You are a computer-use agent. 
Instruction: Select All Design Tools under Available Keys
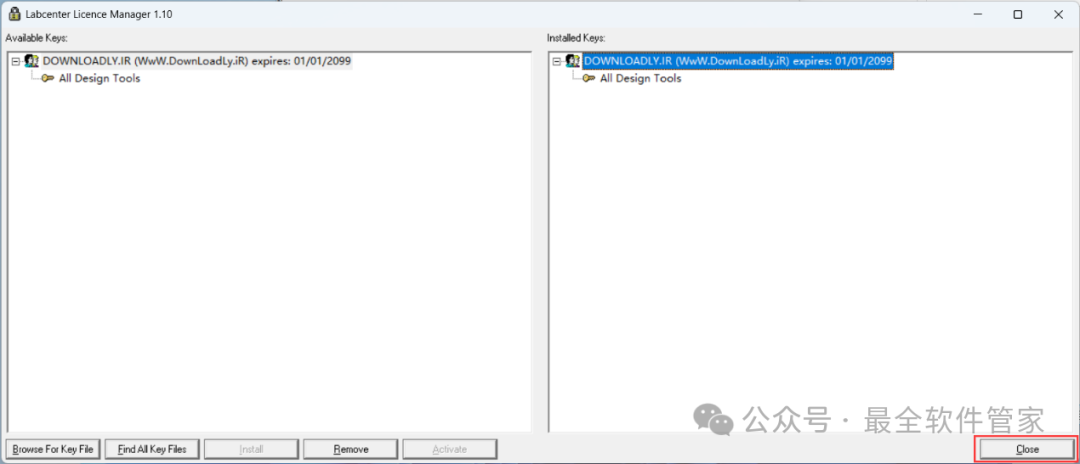tap(99, 78)
